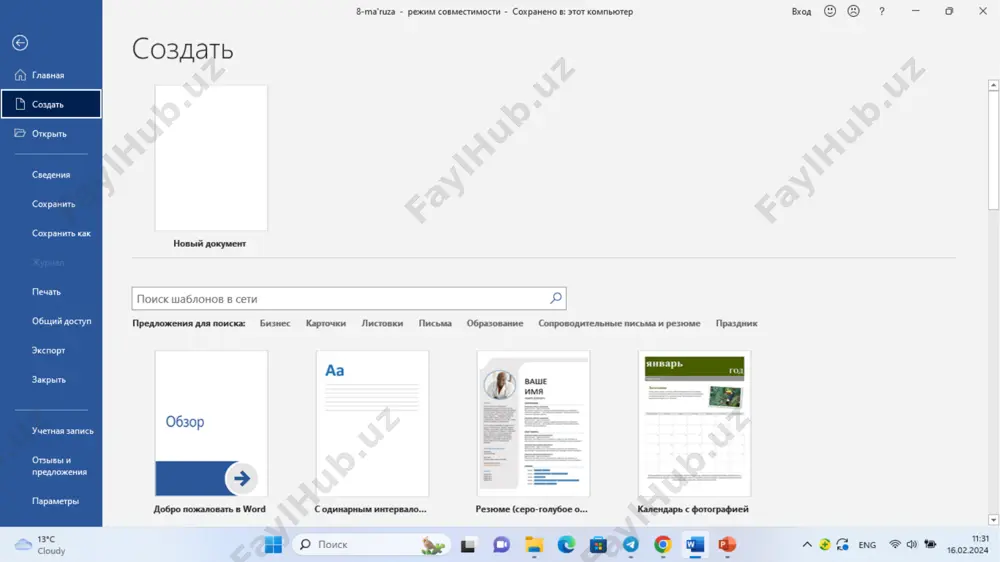Image resolution: width=1000 pixels, height=562 pixels.
Task: Click the battery tray icon
Action: (930, 545)
